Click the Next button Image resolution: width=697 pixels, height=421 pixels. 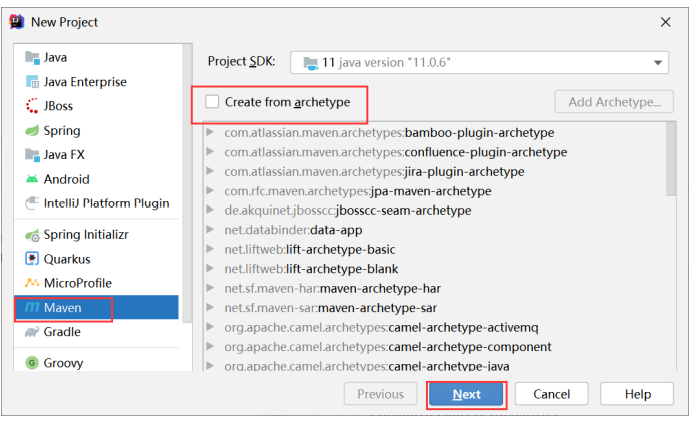[x=466, y=394]
